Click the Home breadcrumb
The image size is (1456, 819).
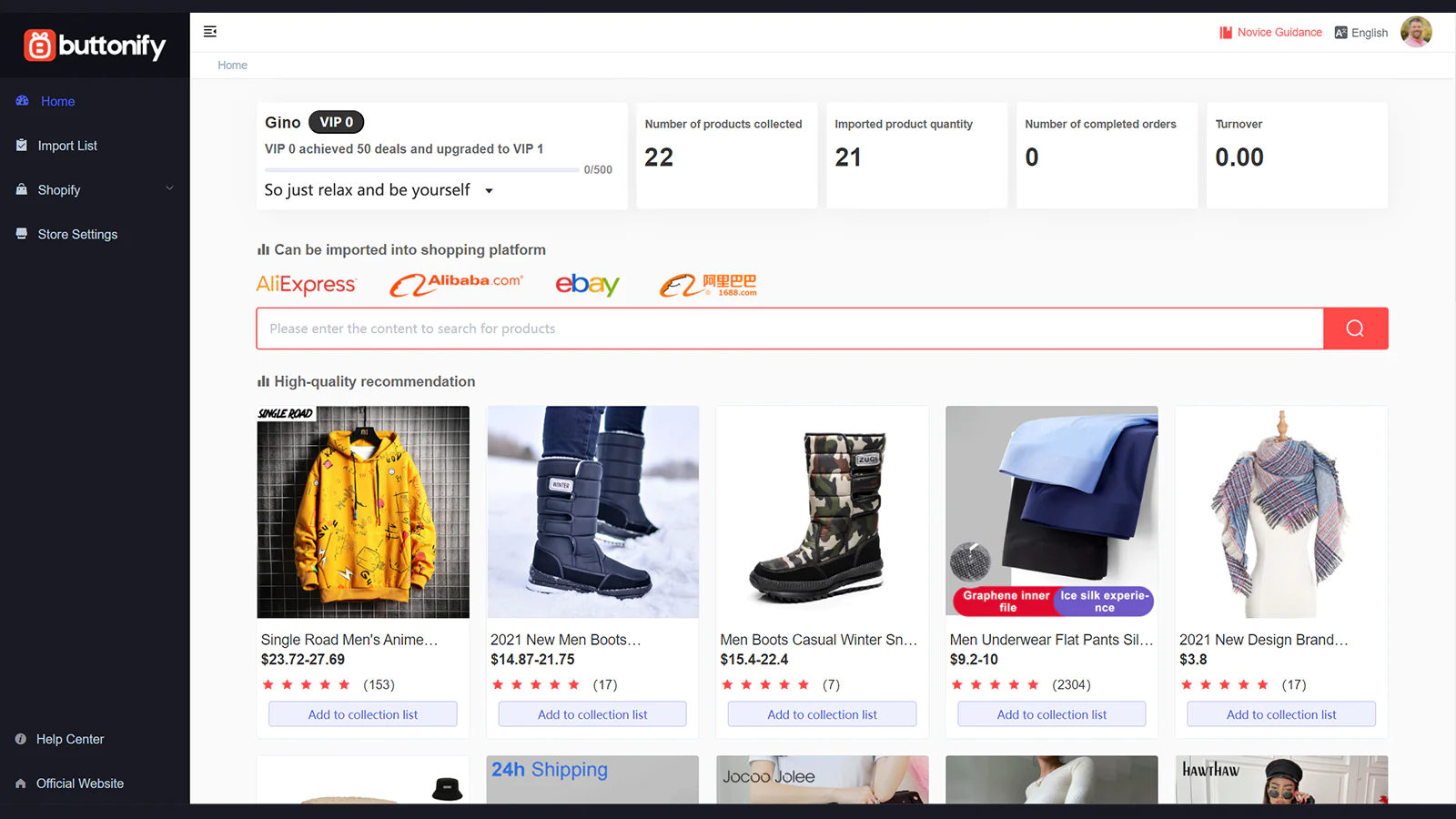tap(232, 66)
